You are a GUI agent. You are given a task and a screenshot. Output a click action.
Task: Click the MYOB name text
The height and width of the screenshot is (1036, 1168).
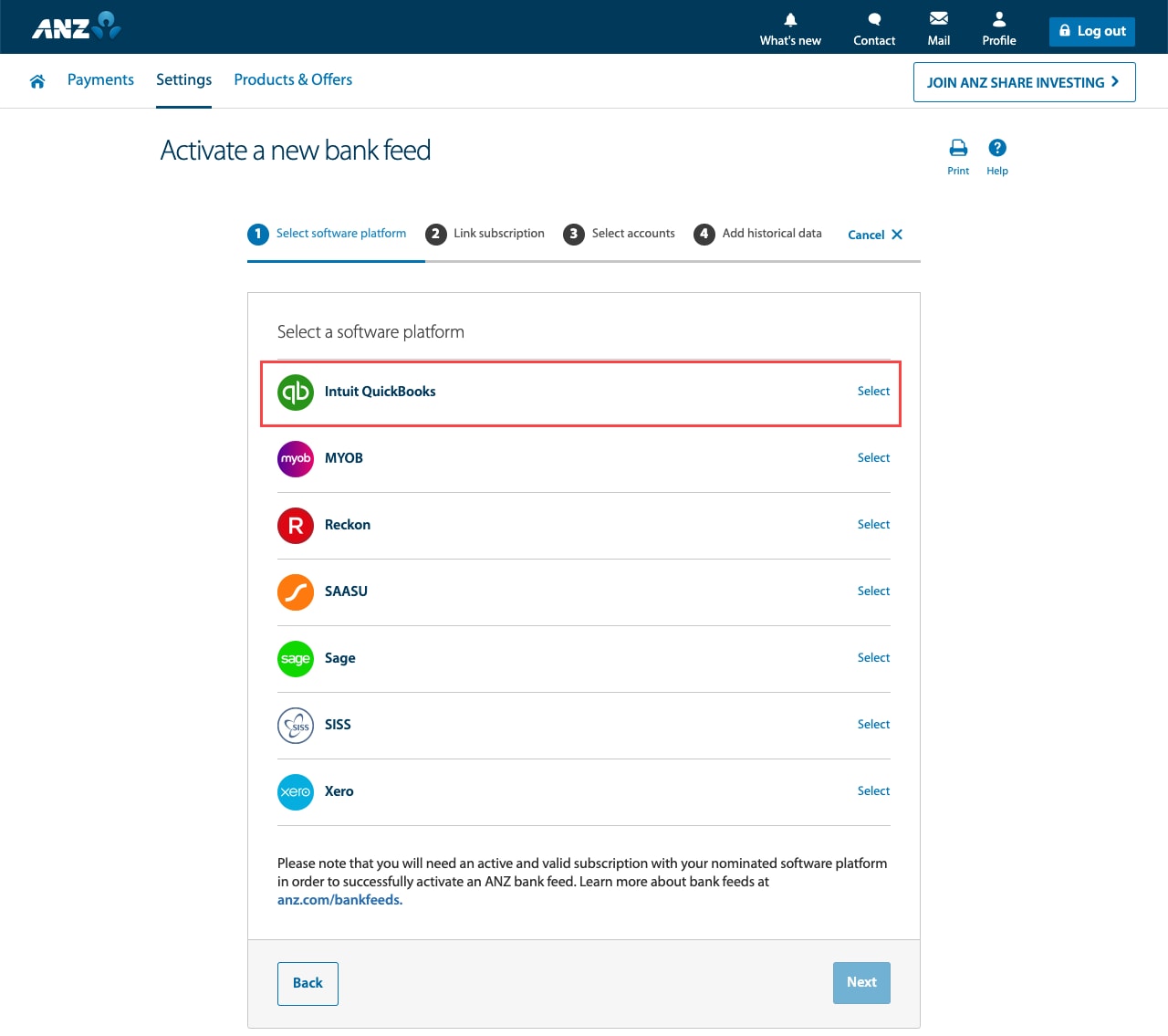tap(344, 458)
